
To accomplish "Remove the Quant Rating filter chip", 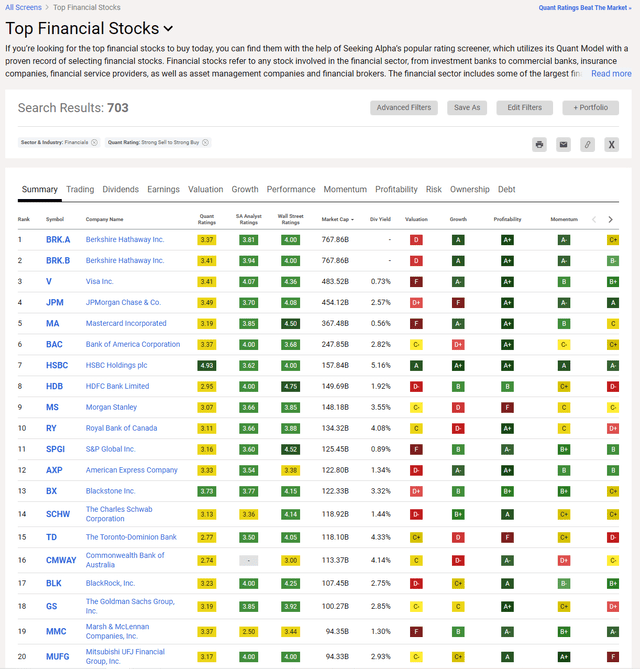I will [205, 143].
